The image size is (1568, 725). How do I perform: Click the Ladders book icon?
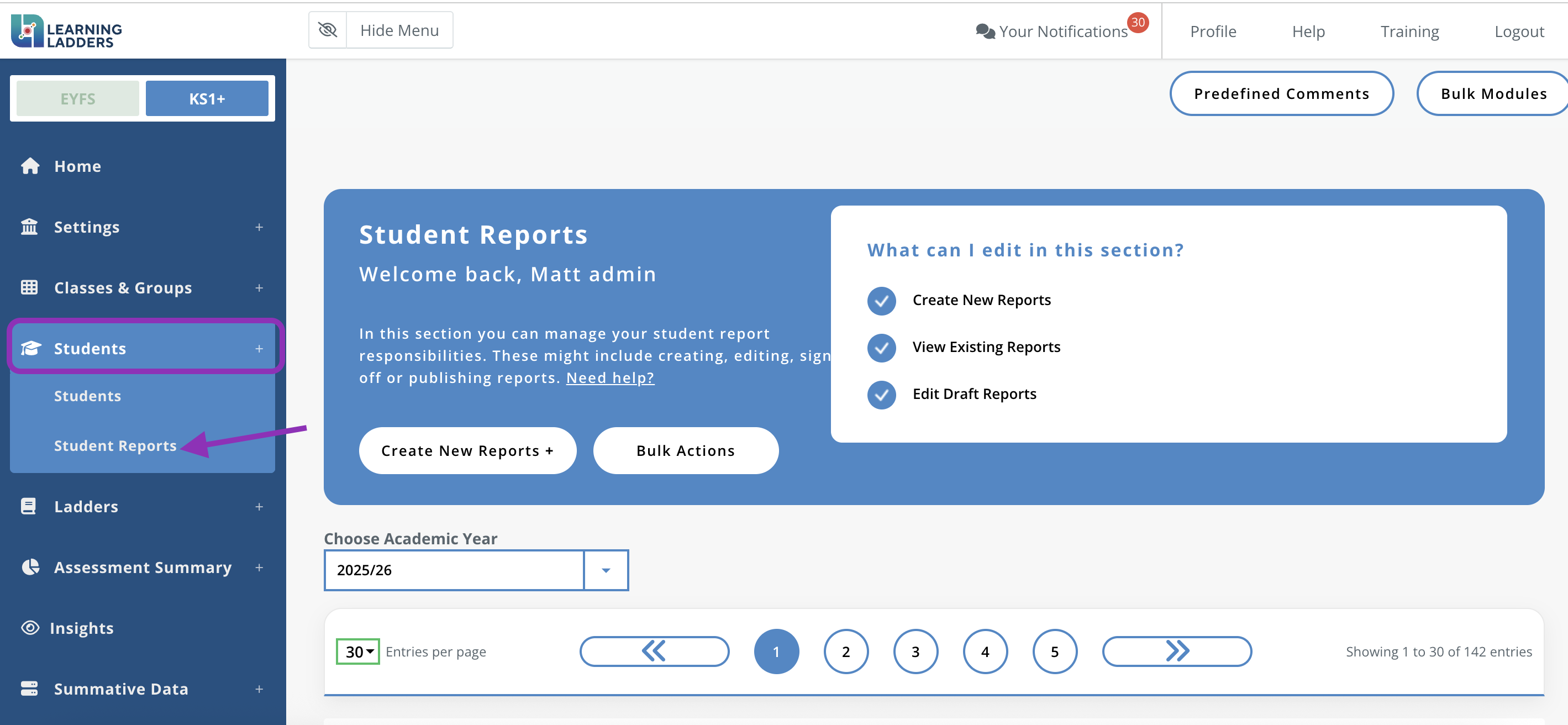[29, 507]
